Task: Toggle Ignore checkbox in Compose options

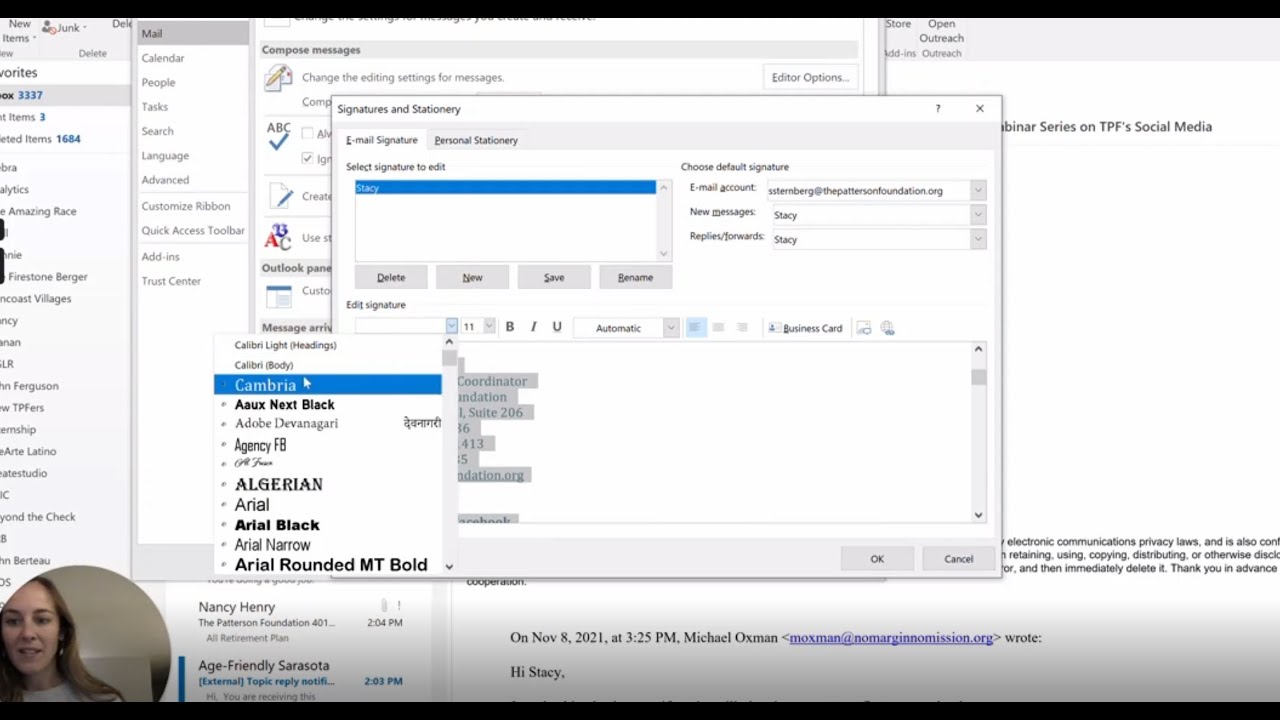Action: pos(307,158)
